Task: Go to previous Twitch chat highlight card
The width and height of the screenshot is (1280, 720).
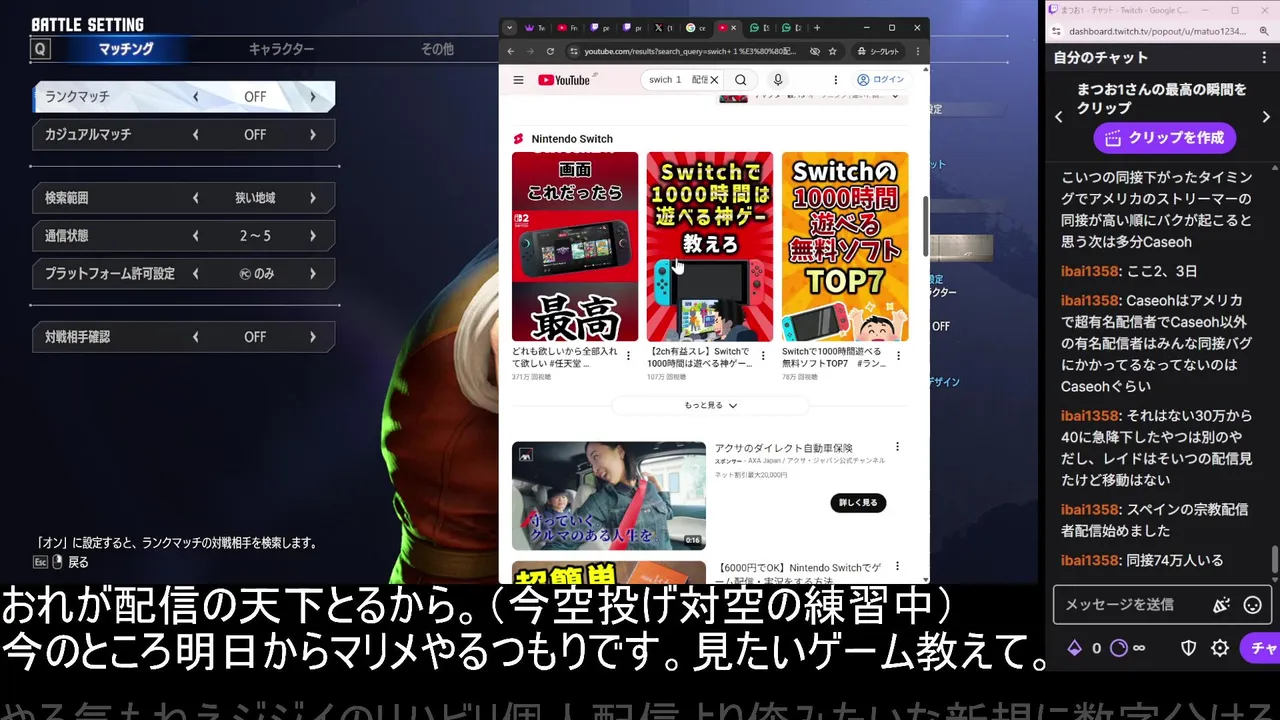Action: point(1059,117)
